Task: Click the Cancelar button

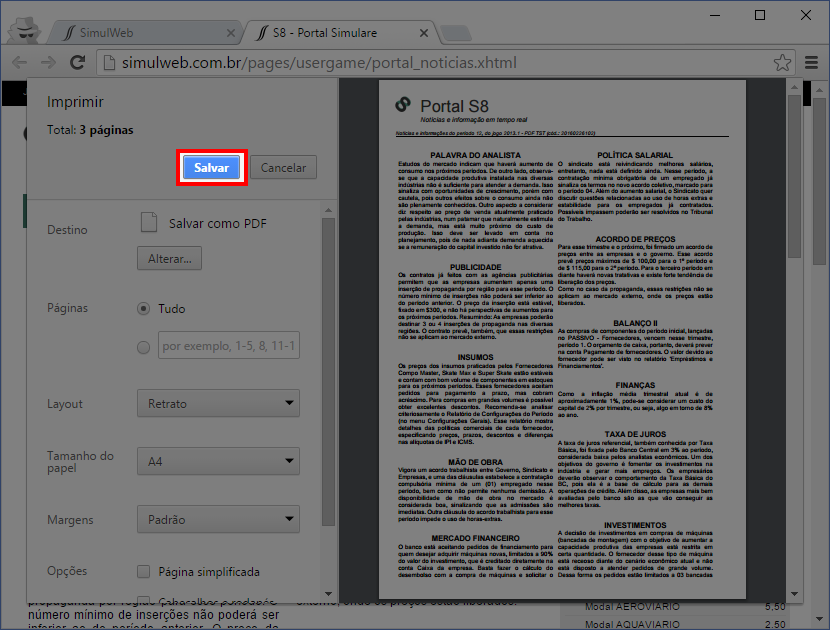Action: point(283,167)
